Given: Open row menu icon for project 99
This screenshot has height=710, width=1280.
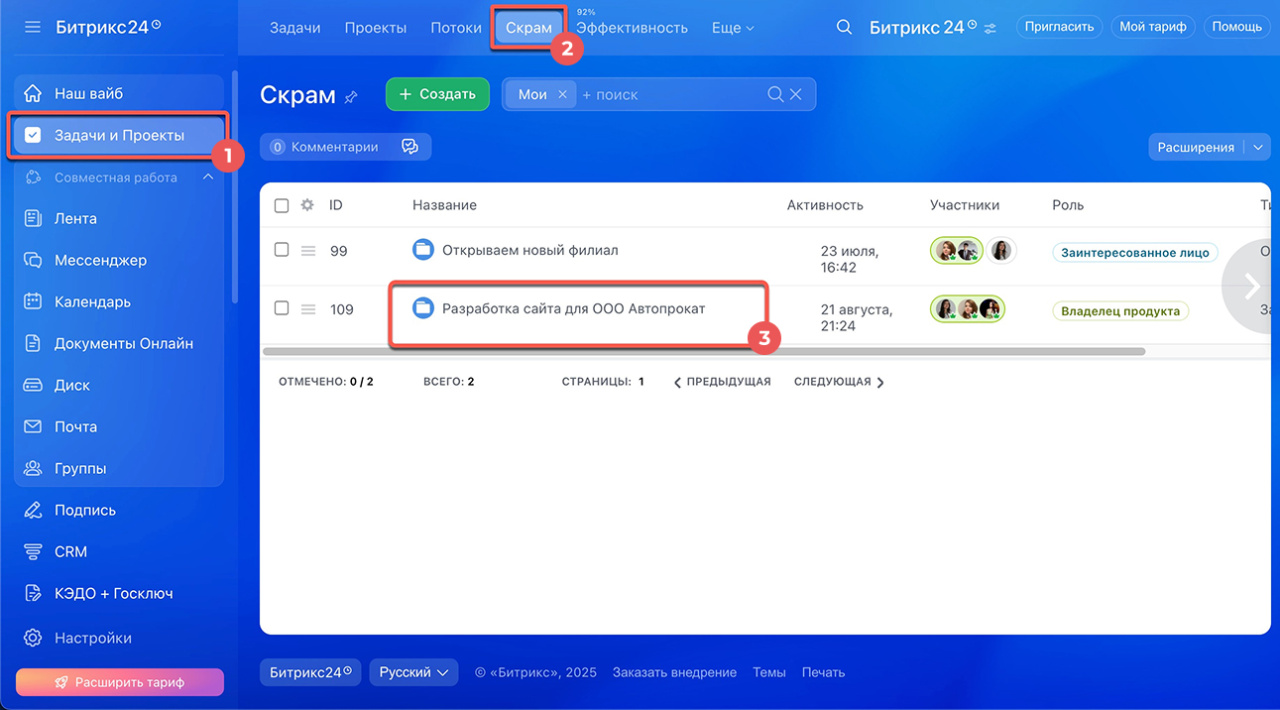Looking at the screenshot, I should pyautogui.click(x=309, y=250).
